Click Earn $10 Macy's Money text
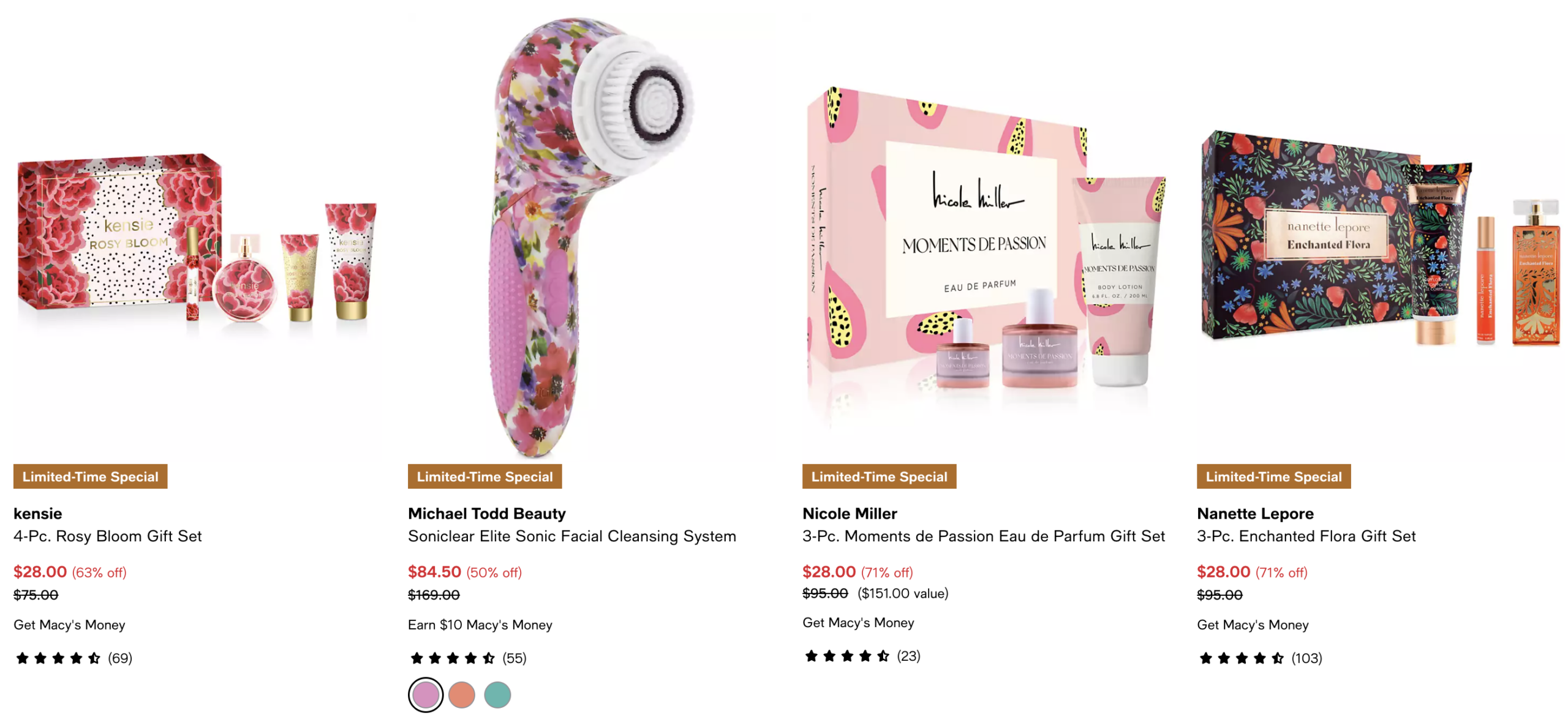1568x714 pixels. tap(480, 625)
